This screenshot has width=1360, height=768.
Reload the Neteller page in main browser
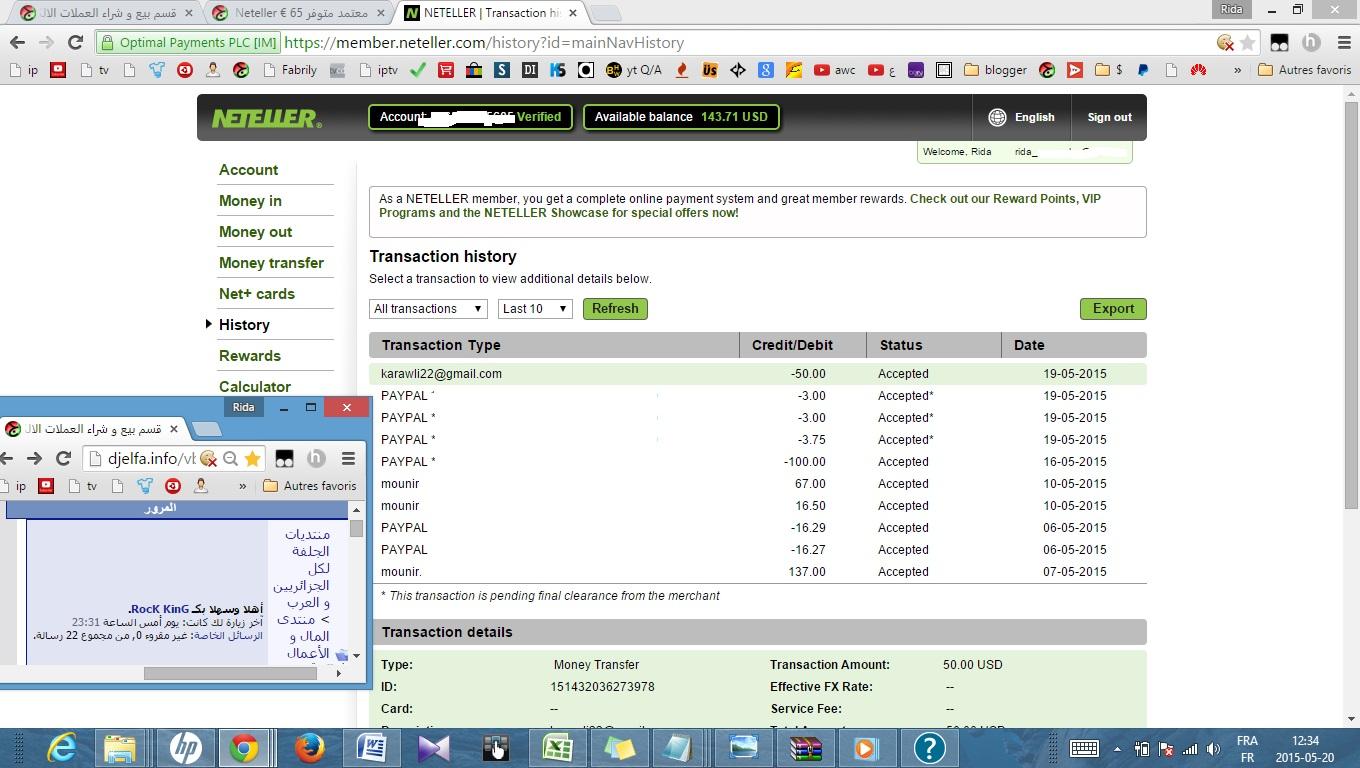(75, 42)
